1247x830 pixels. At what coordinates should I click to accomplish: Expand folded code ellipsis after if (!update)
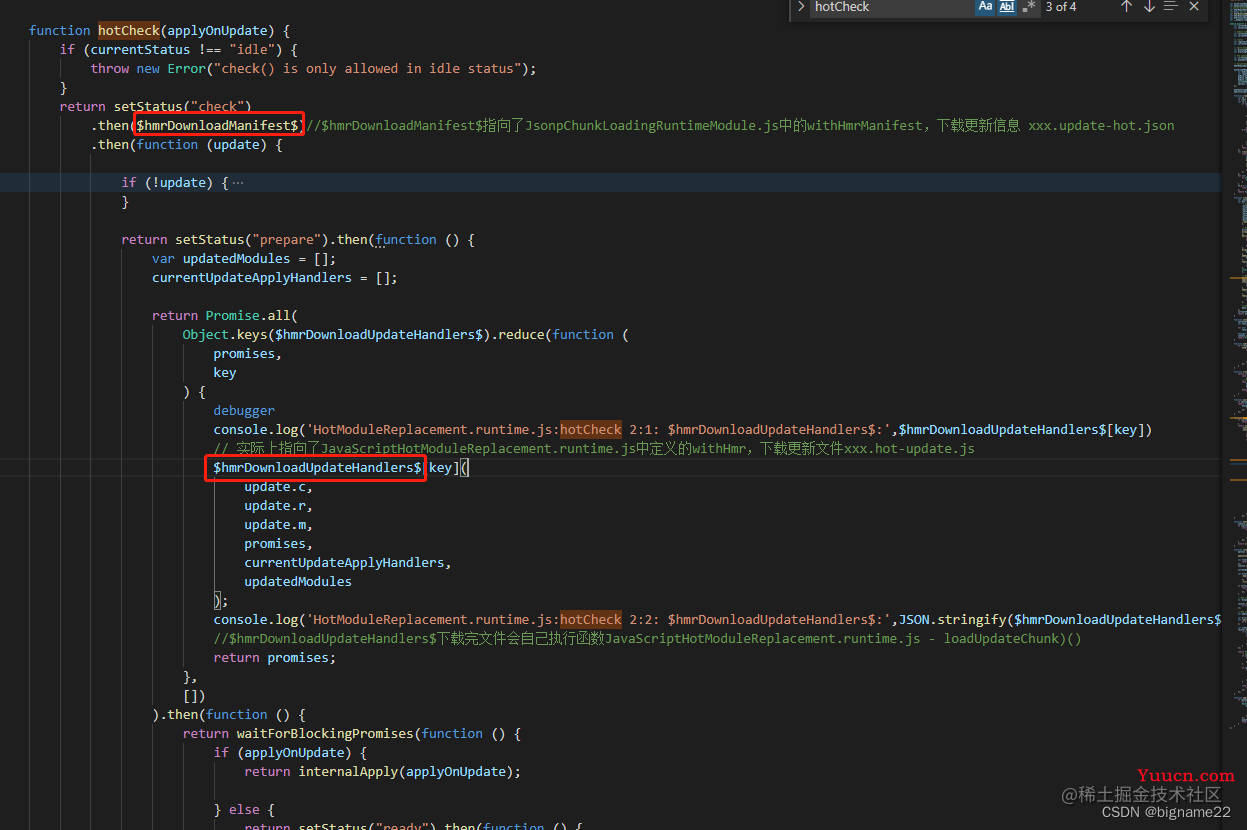point(237,183)
